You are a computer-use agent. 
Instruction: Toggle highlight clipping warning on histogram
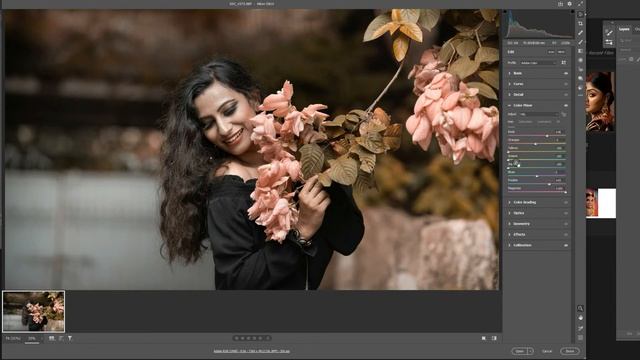(572, 11)
